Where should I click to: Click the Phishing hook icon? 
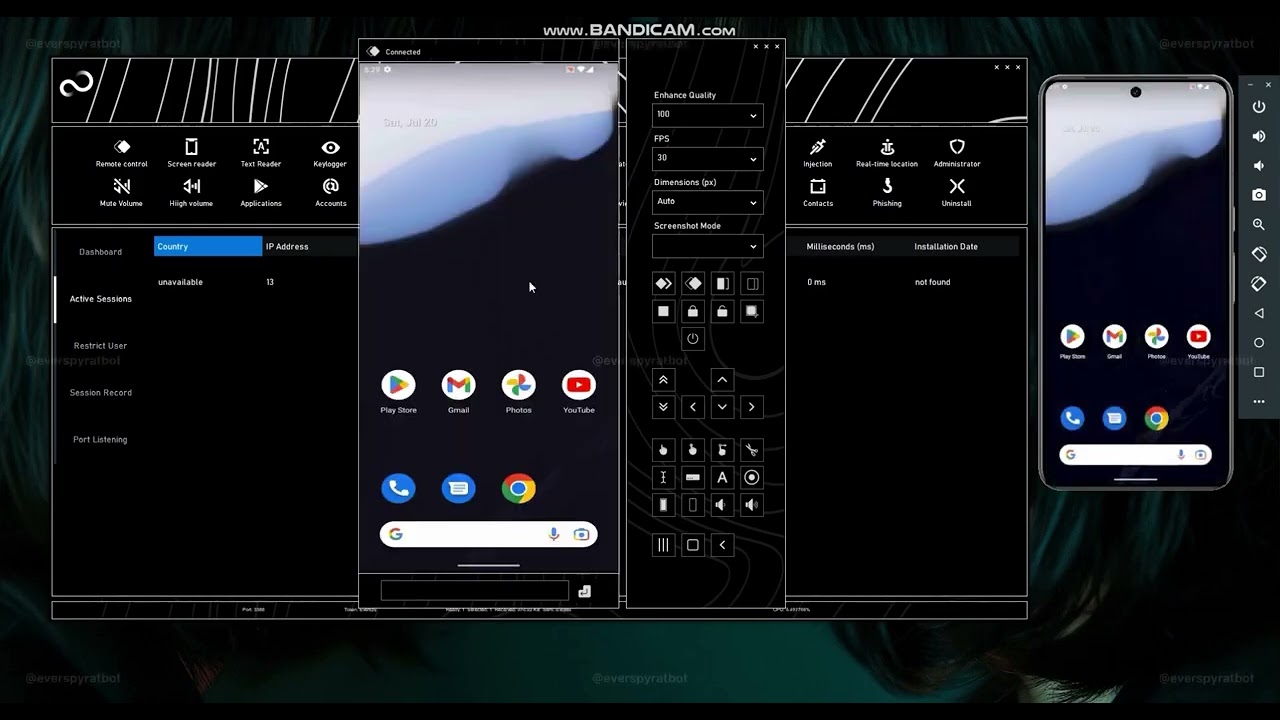[x=887, y=186]
